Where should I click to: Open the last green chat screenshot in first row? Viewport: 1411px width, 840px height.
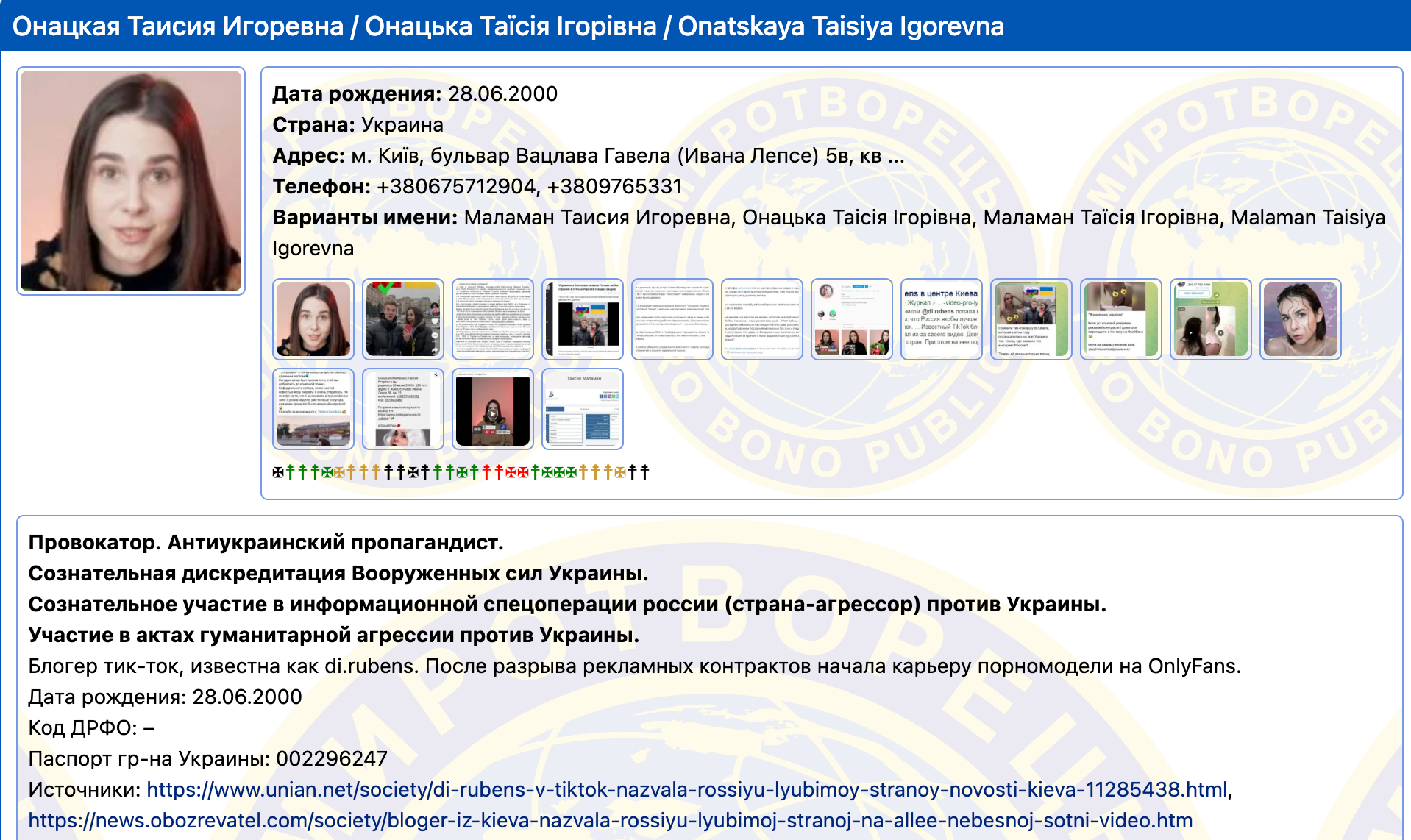point(1211,319)
